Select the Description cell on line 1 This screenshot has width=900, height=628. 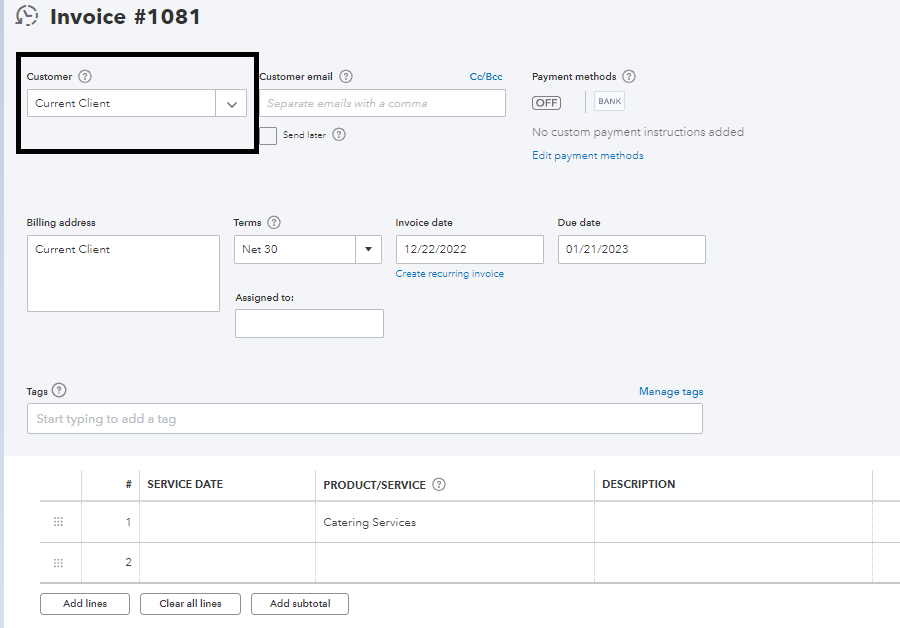pyautogui.click(x=734, y=522)
